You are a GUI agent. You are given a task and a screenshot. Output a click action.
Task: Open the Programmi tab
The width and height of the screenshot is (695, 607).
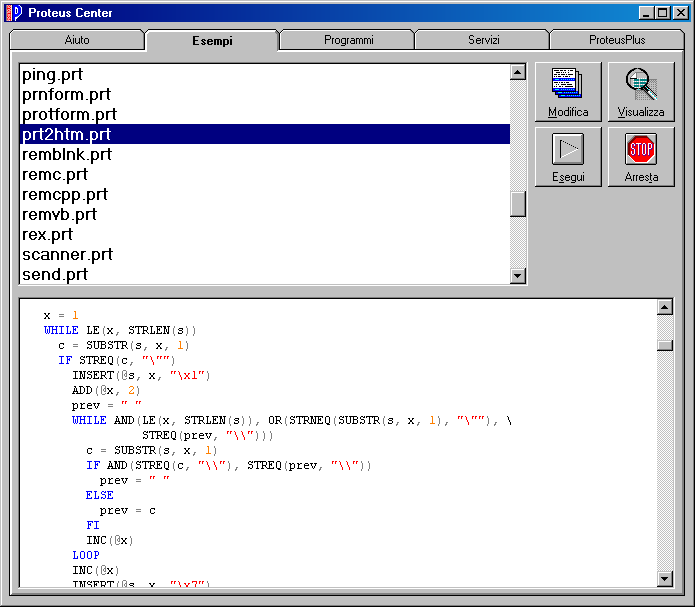click(x=348, y=40)
